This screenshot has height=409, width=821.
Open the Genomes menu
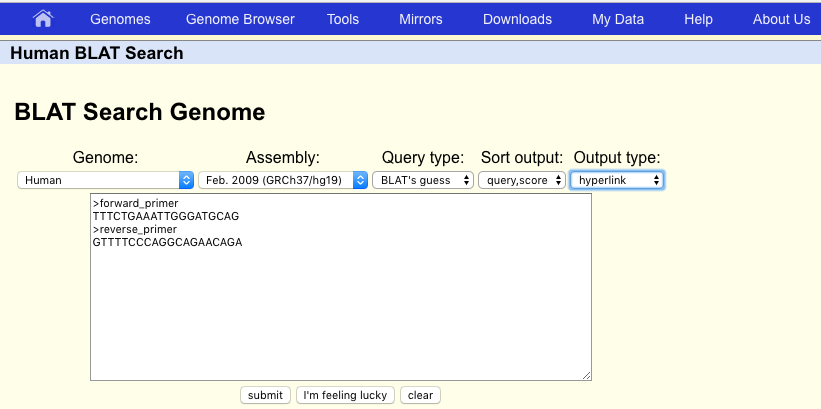[120, 19]
